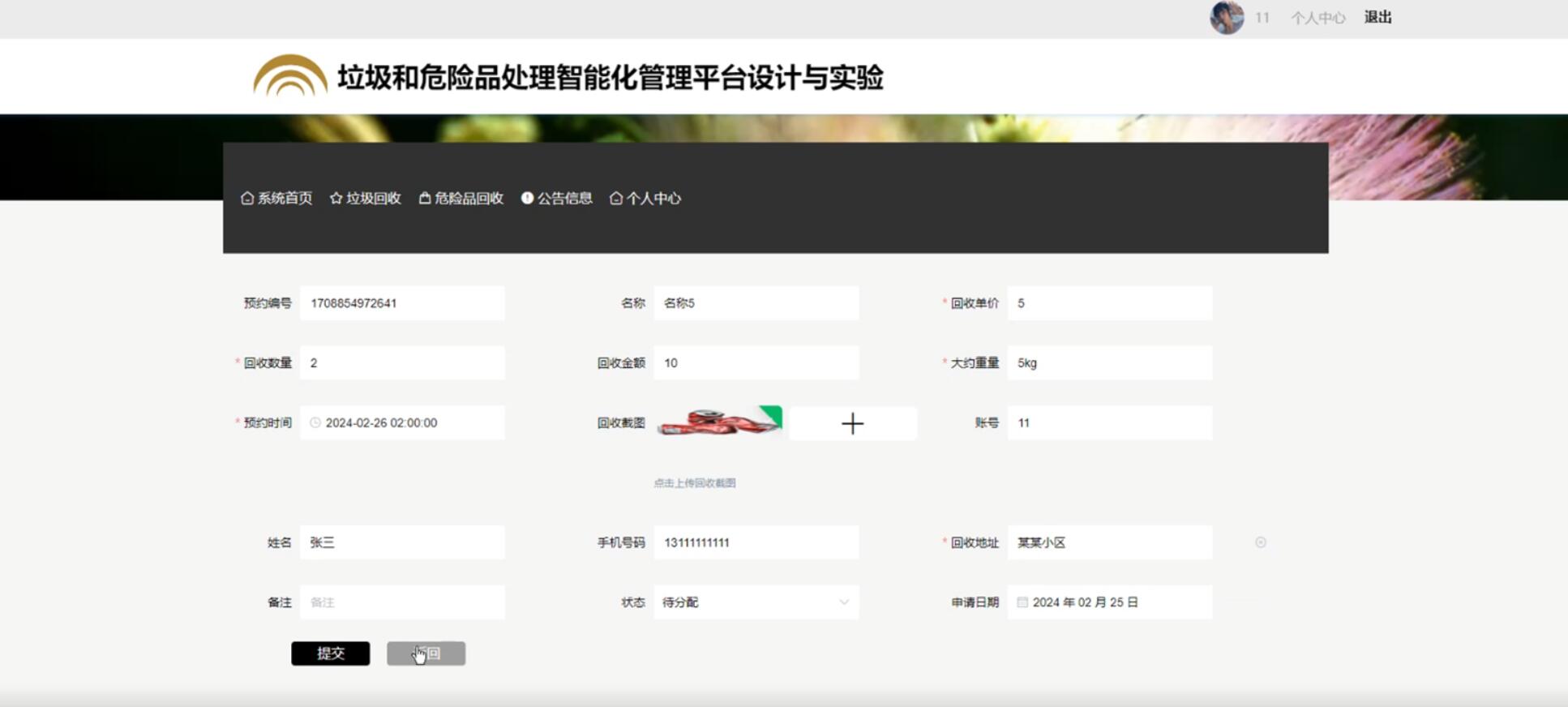The image size is (1568, 707).
Task: Click the 提交 submit button
Action: (331, 653)
